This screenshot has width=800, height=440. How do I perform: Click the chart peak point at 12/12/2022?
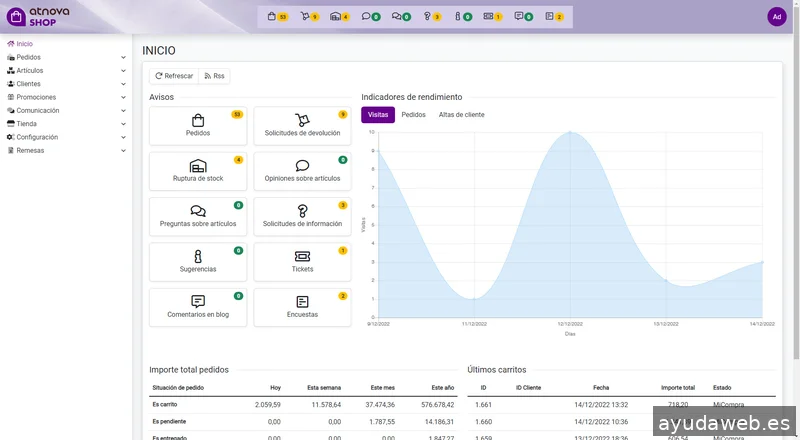point(570,132)
